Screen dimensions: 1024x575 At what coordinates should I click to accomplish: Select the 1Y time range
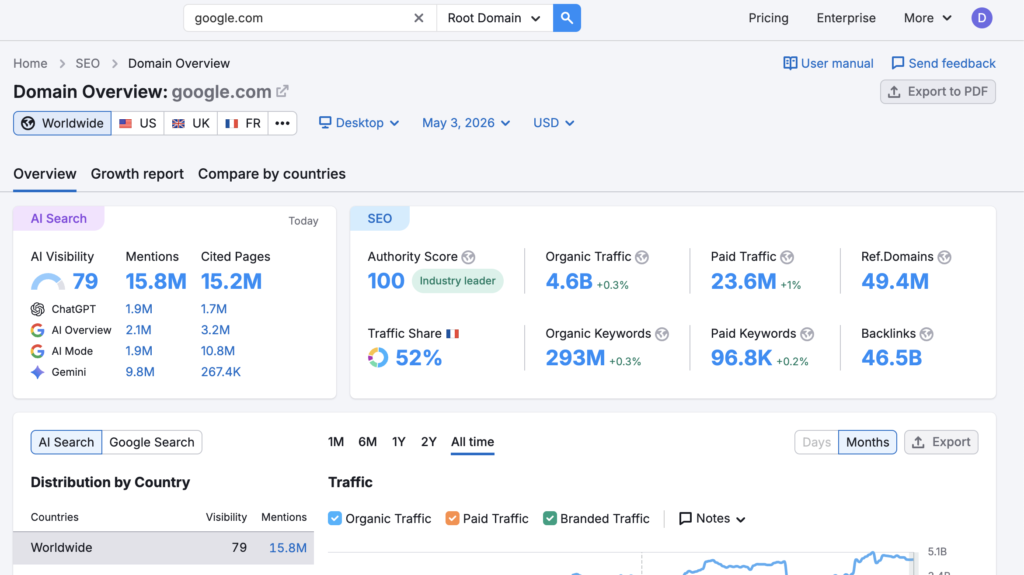pyautogui.click(x=398, y=442)
